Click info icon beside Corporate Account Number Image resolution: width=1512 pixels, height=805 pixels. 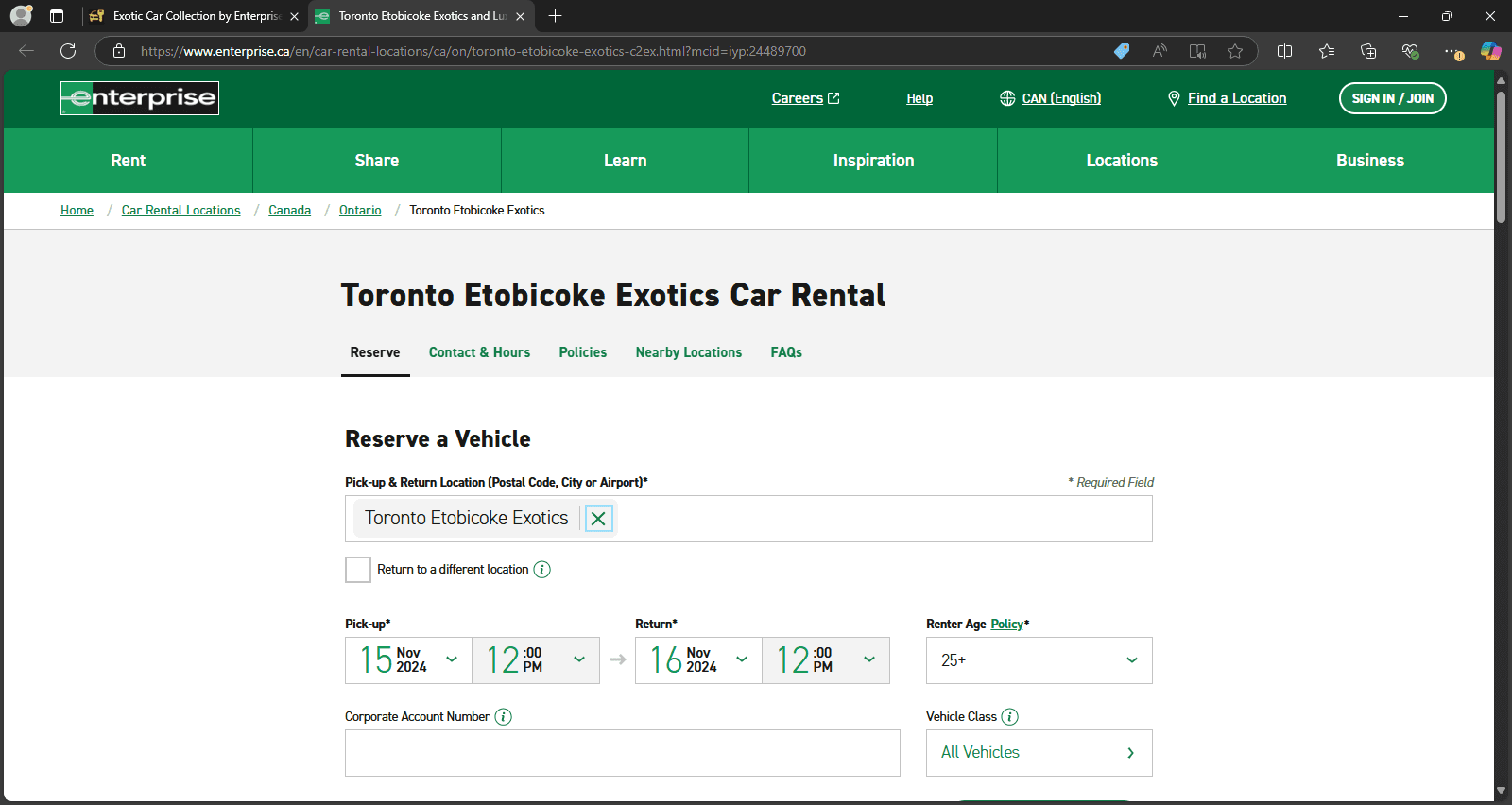click(x=504, y=717)
